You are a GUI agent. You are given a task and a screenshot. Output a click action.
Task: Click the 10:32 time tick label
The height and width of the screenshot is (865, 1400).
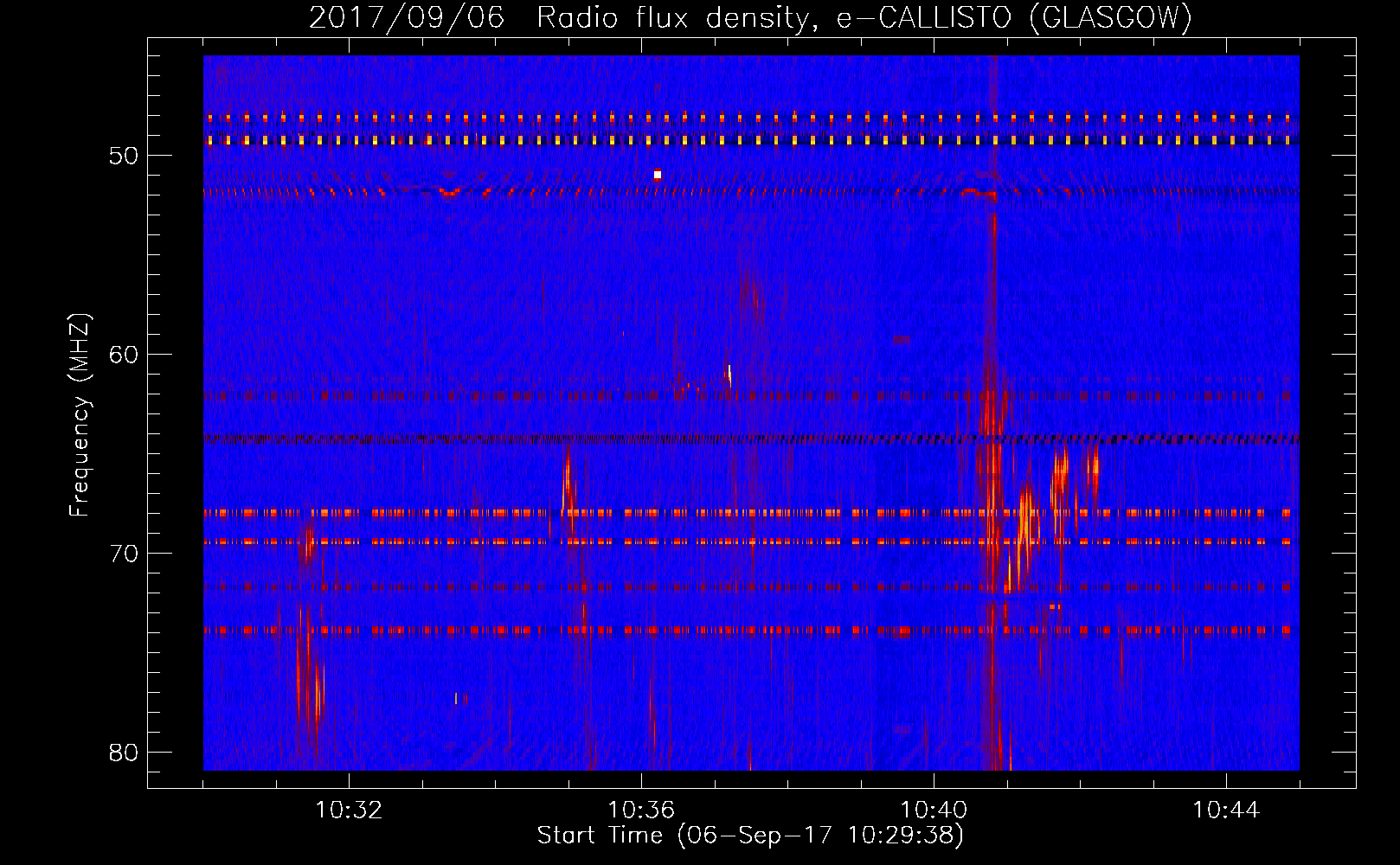349,811
